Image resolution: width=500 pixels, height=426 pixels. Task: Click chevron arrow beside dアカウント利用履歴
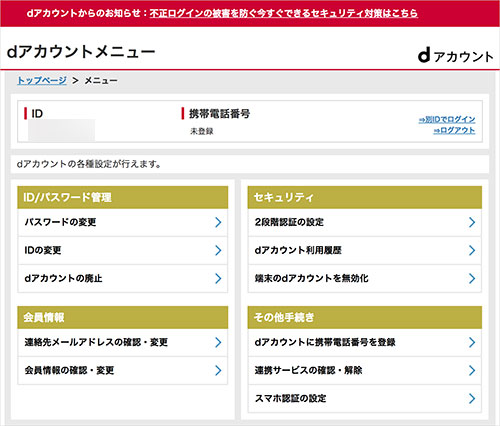pyautogui.click(x=472, y=250)
